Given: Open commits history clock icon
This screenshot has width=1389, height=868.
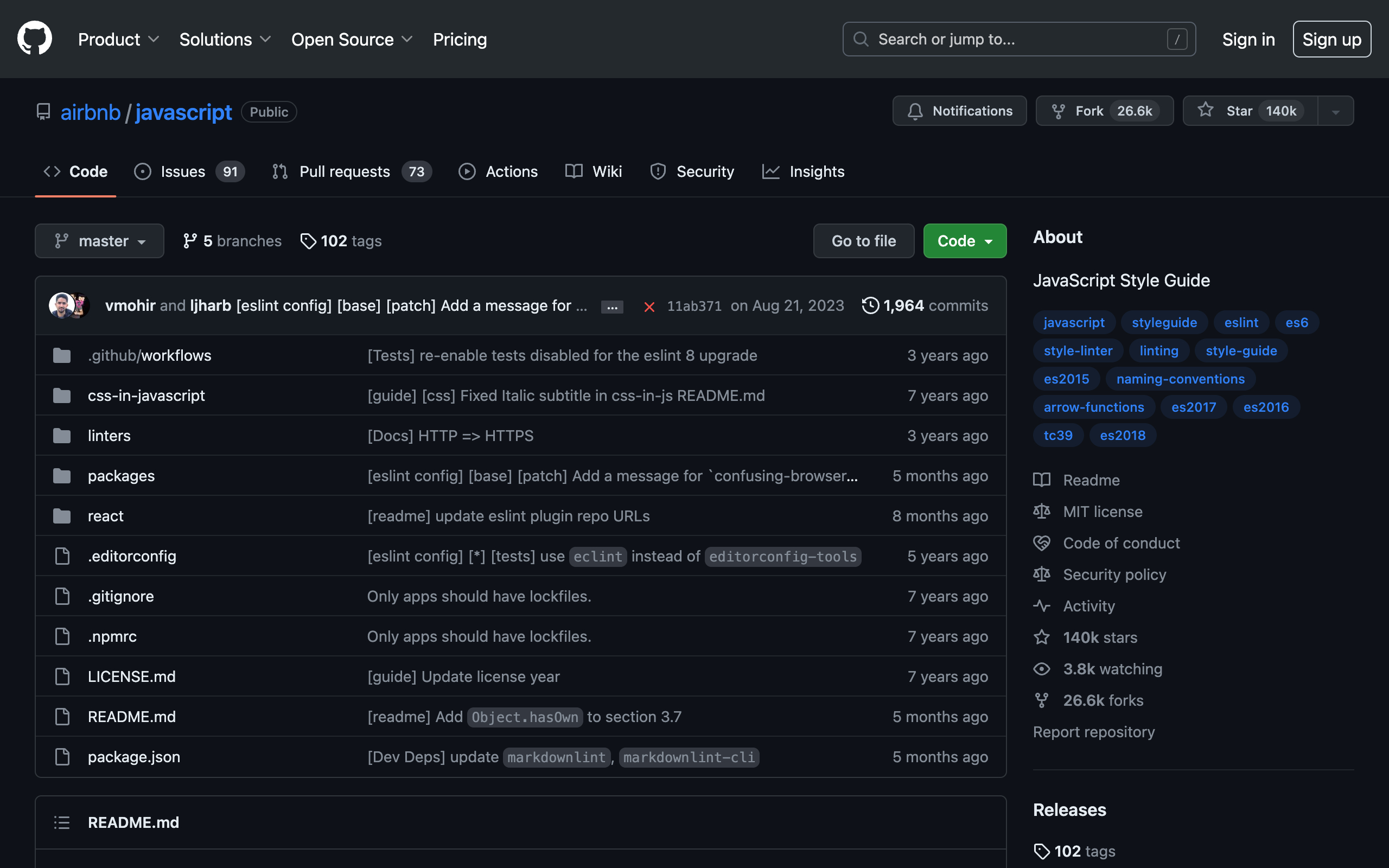Looking at the screenshot, I should tap(870, 305).
